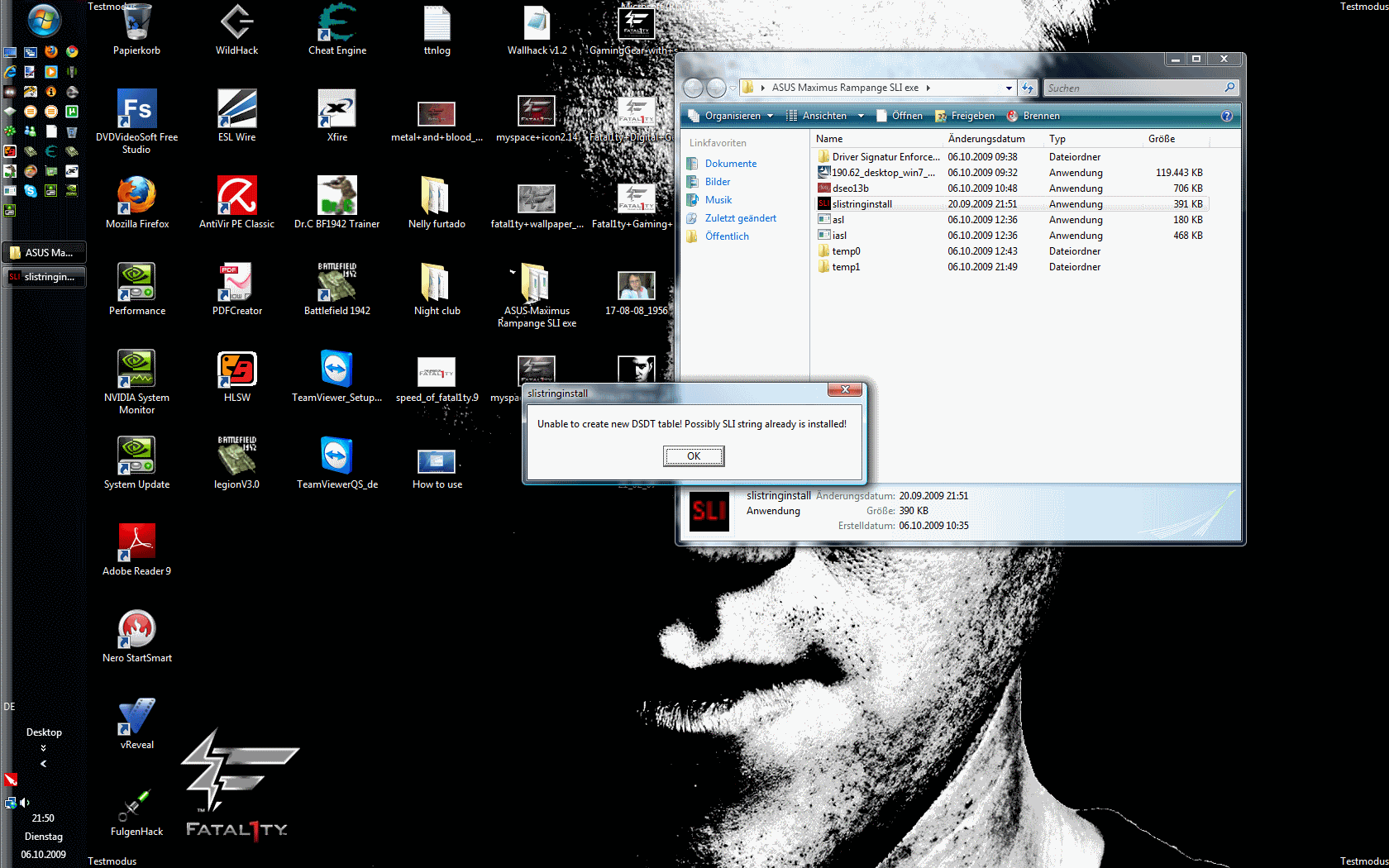
Task: Launch Skype from quick launch
Action: click(31, 191)
